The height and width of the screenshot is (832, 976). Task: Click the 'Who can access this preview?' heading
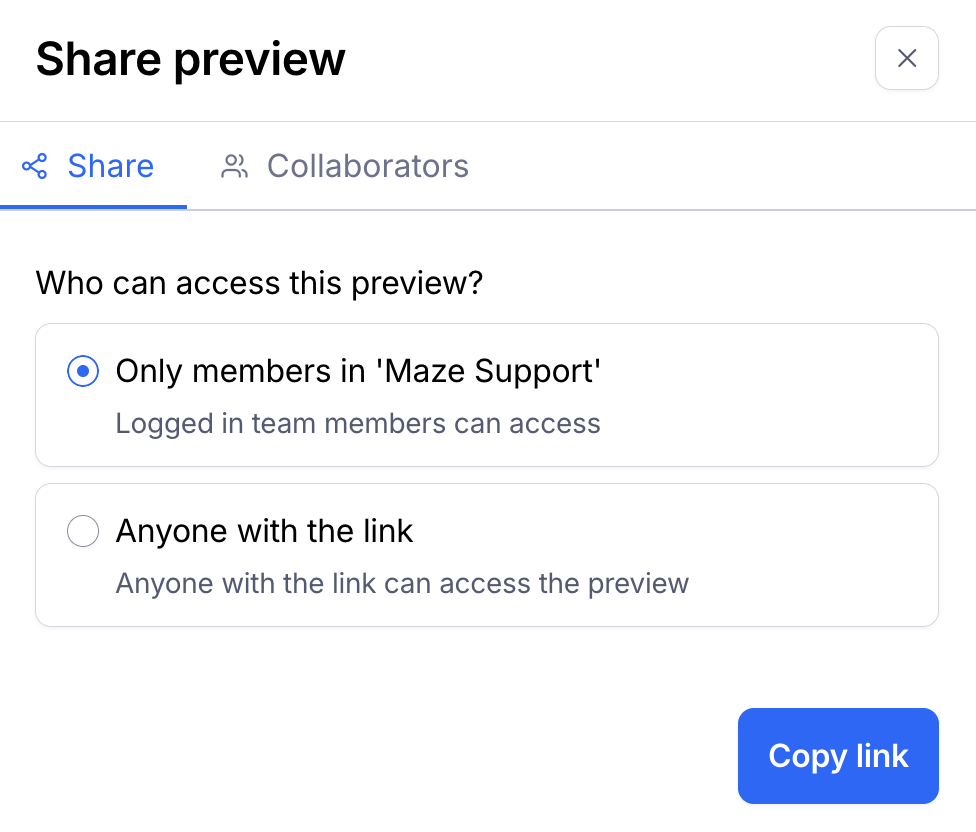pyautogui.click(x=259, y=283)
